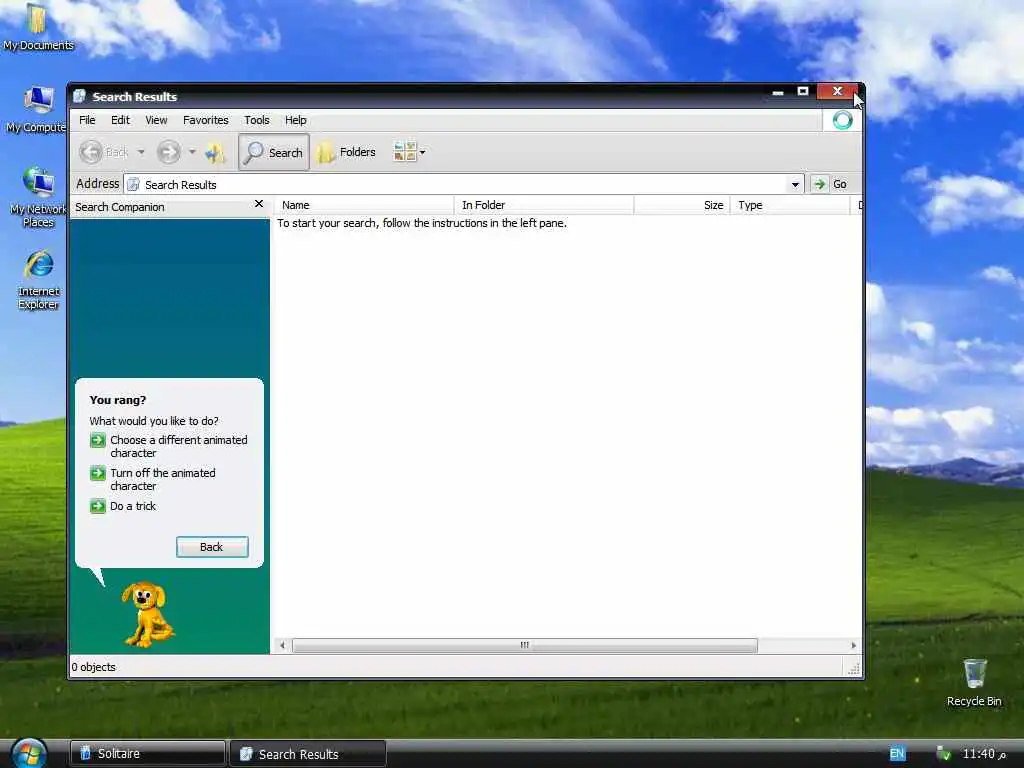Click the animated dog character

[148, 615]
